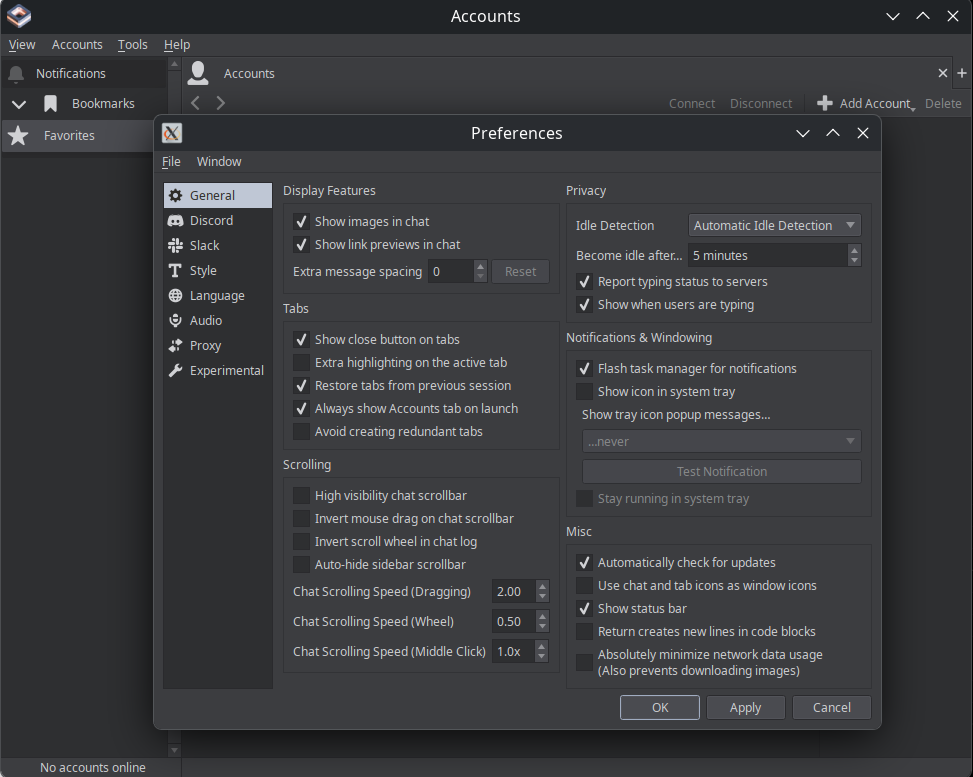Select the Audio microphone icon
Image resolution: width=973 pixels, height=777 pixels.
(176, 321)
